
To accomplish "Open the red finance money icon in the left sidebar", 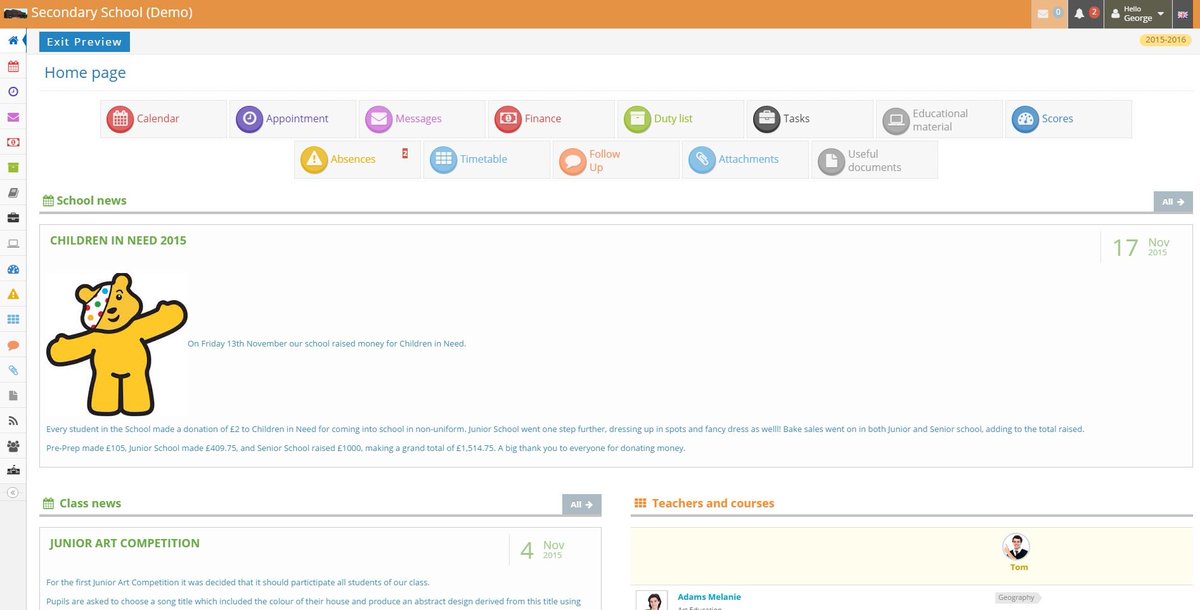I will (13, 142).
